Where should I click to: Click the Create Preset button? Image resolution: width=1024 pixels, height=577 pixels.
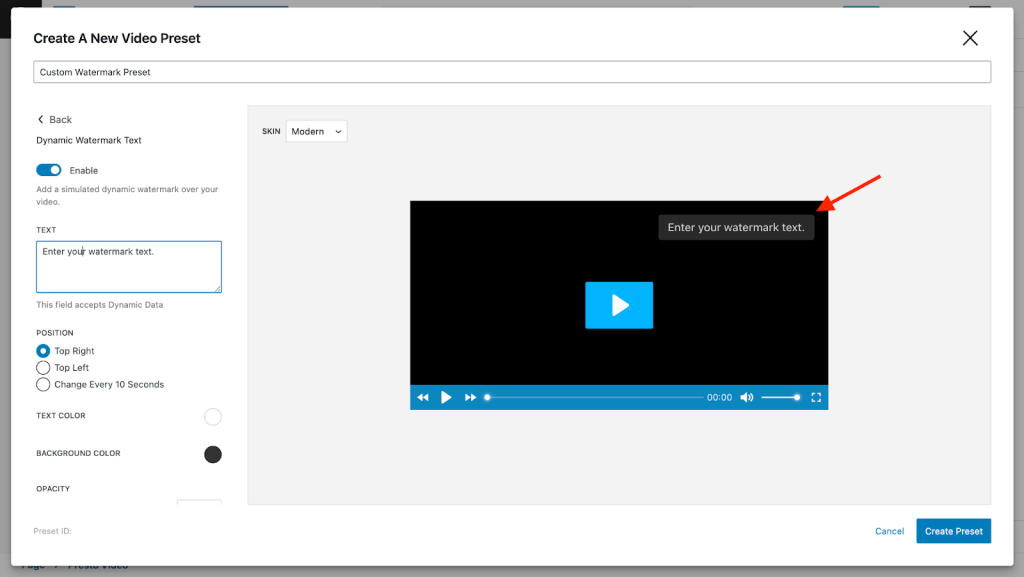[x=953, y=531]
